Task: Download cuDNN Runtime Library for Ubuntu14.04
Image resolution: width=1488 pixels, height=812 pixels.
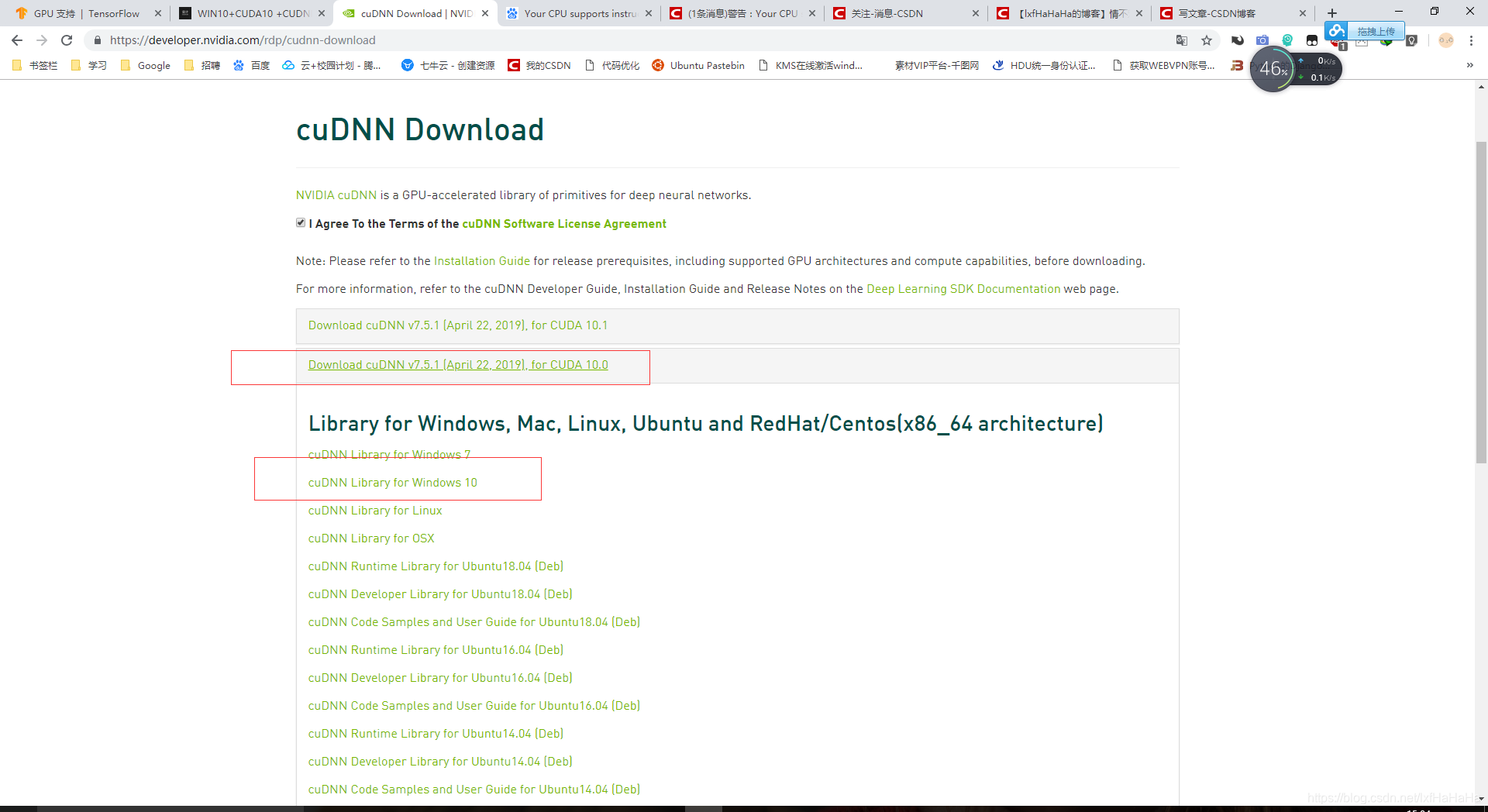Action: (x=436, y=734)
